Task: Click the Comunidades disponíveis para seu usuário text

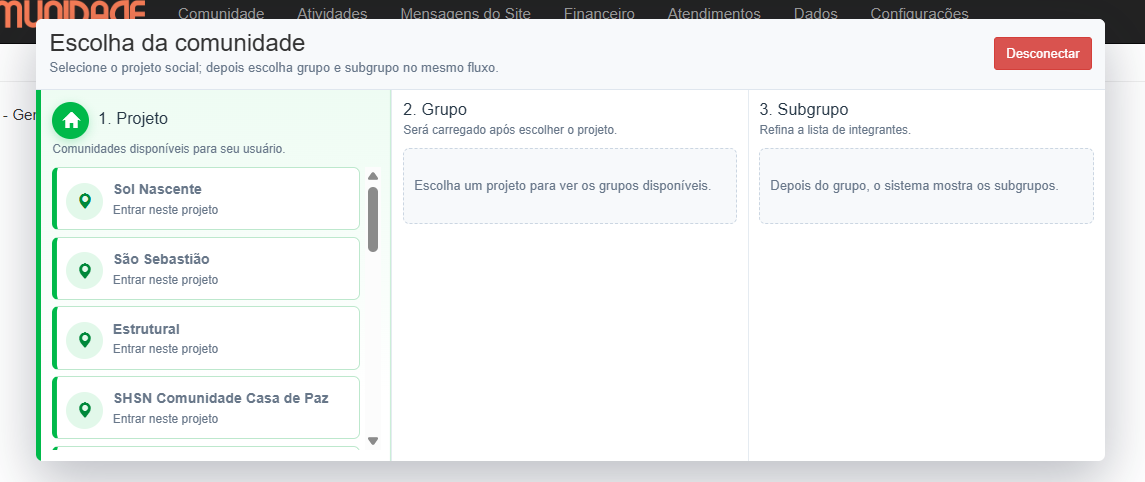Action: (169, 149)
